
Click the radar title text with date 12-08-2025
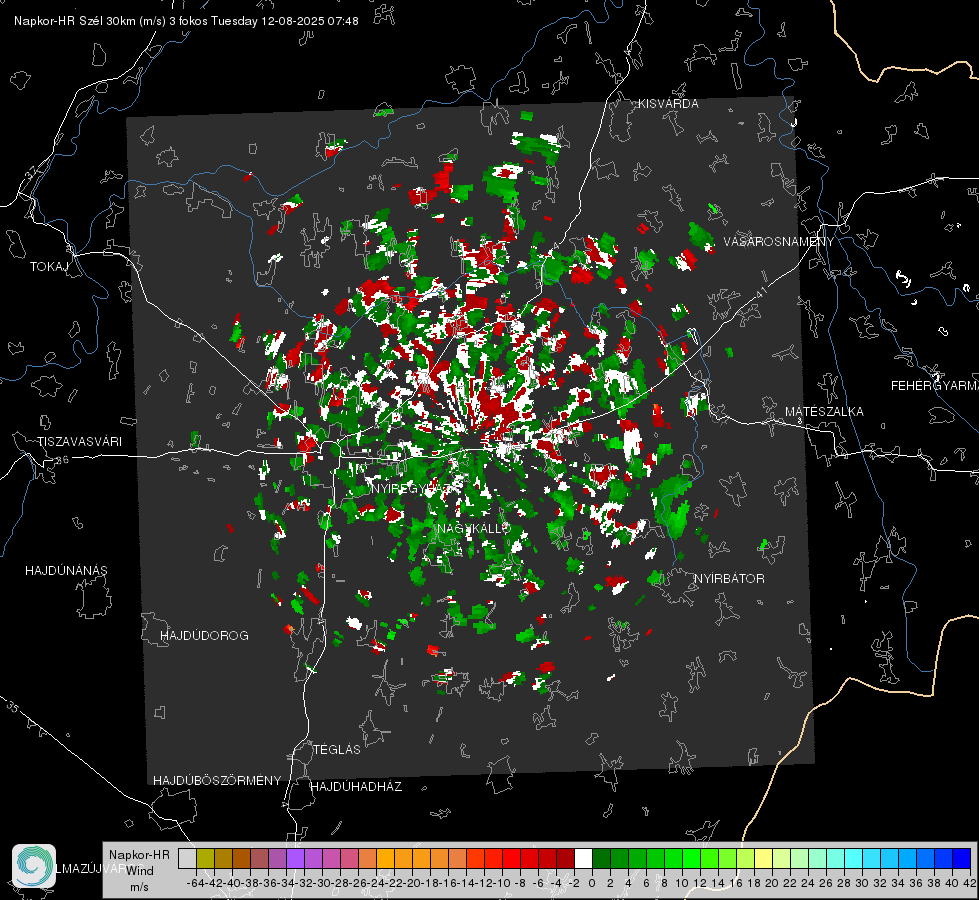click(x=186, y=21)
